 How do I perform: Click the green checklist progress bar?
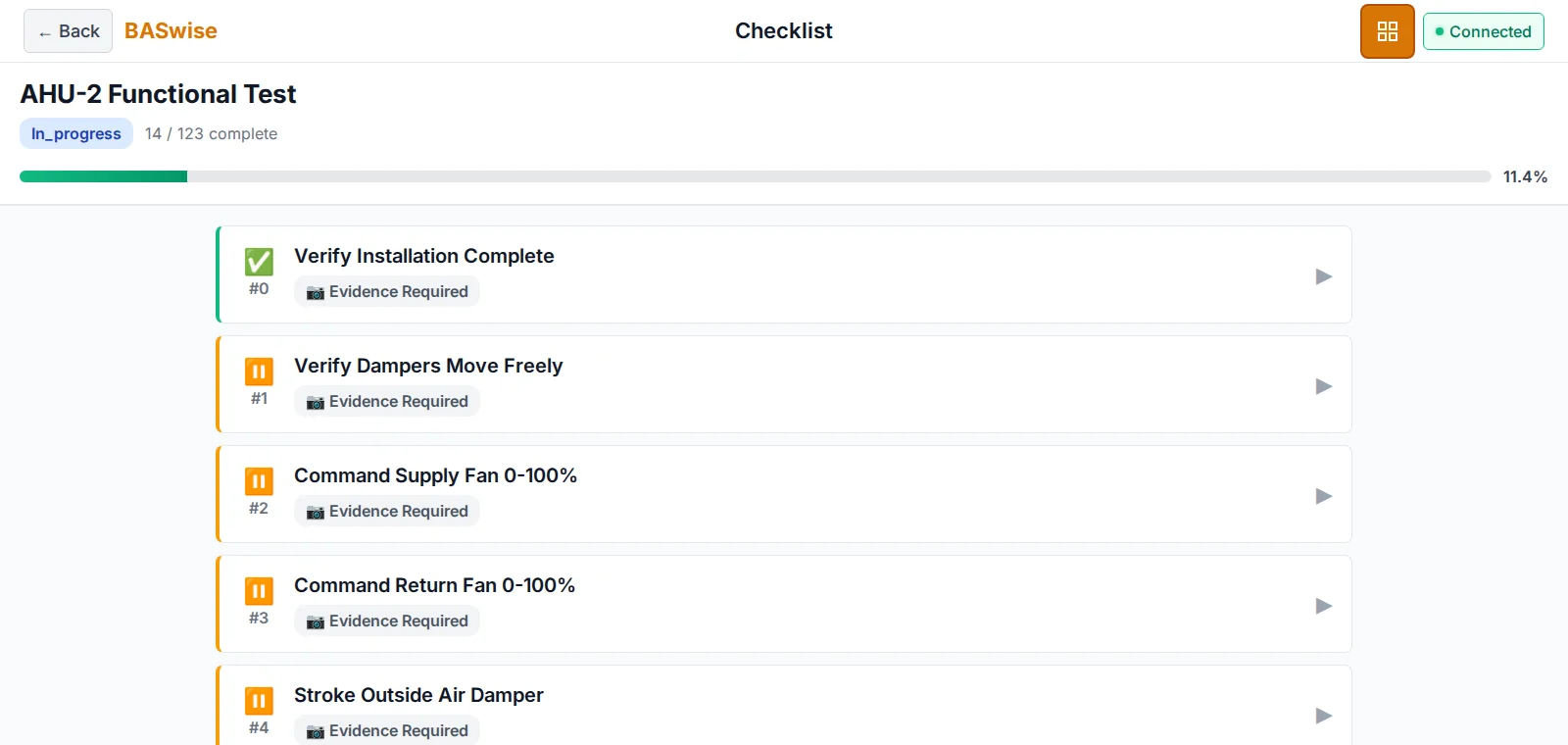coord(755,176)
